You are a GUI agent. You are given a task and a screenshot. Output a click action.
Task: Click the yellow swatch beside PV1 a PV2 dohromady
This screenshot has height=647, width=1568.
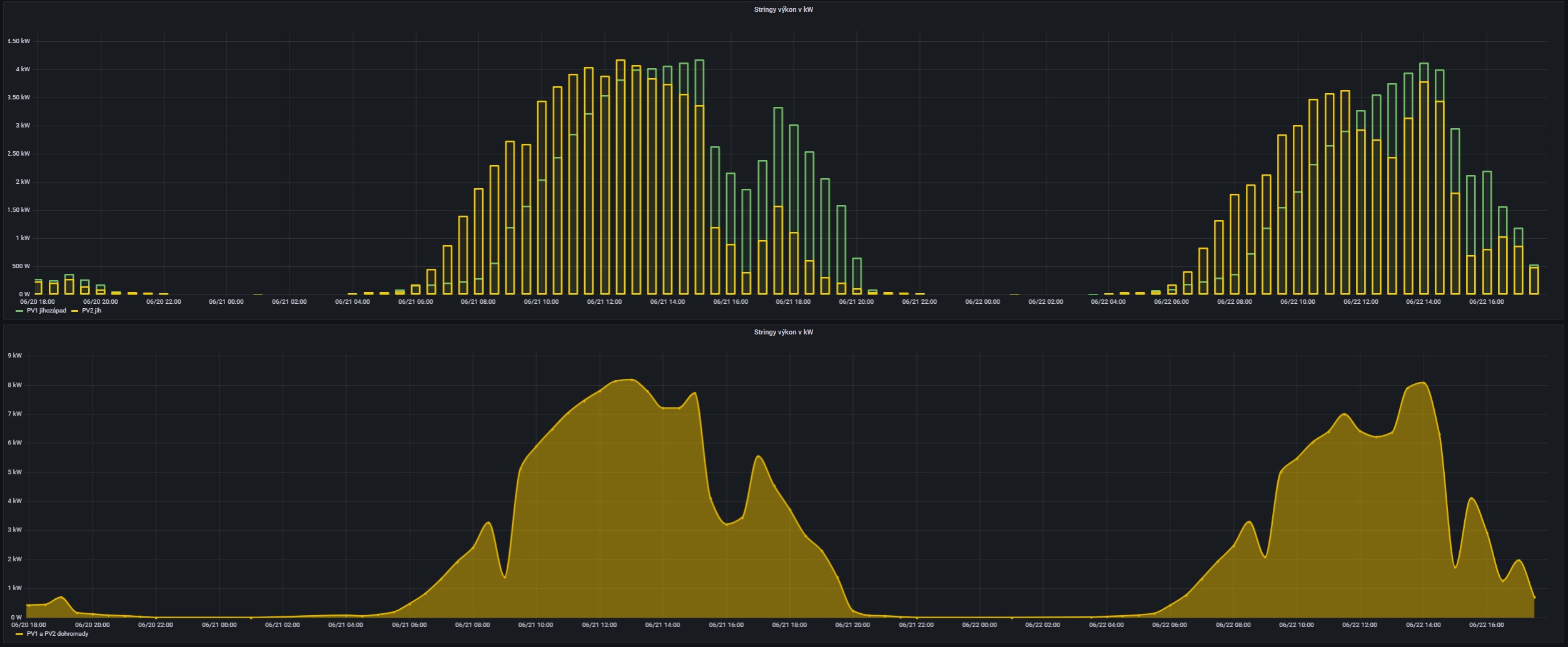(19, 634)
